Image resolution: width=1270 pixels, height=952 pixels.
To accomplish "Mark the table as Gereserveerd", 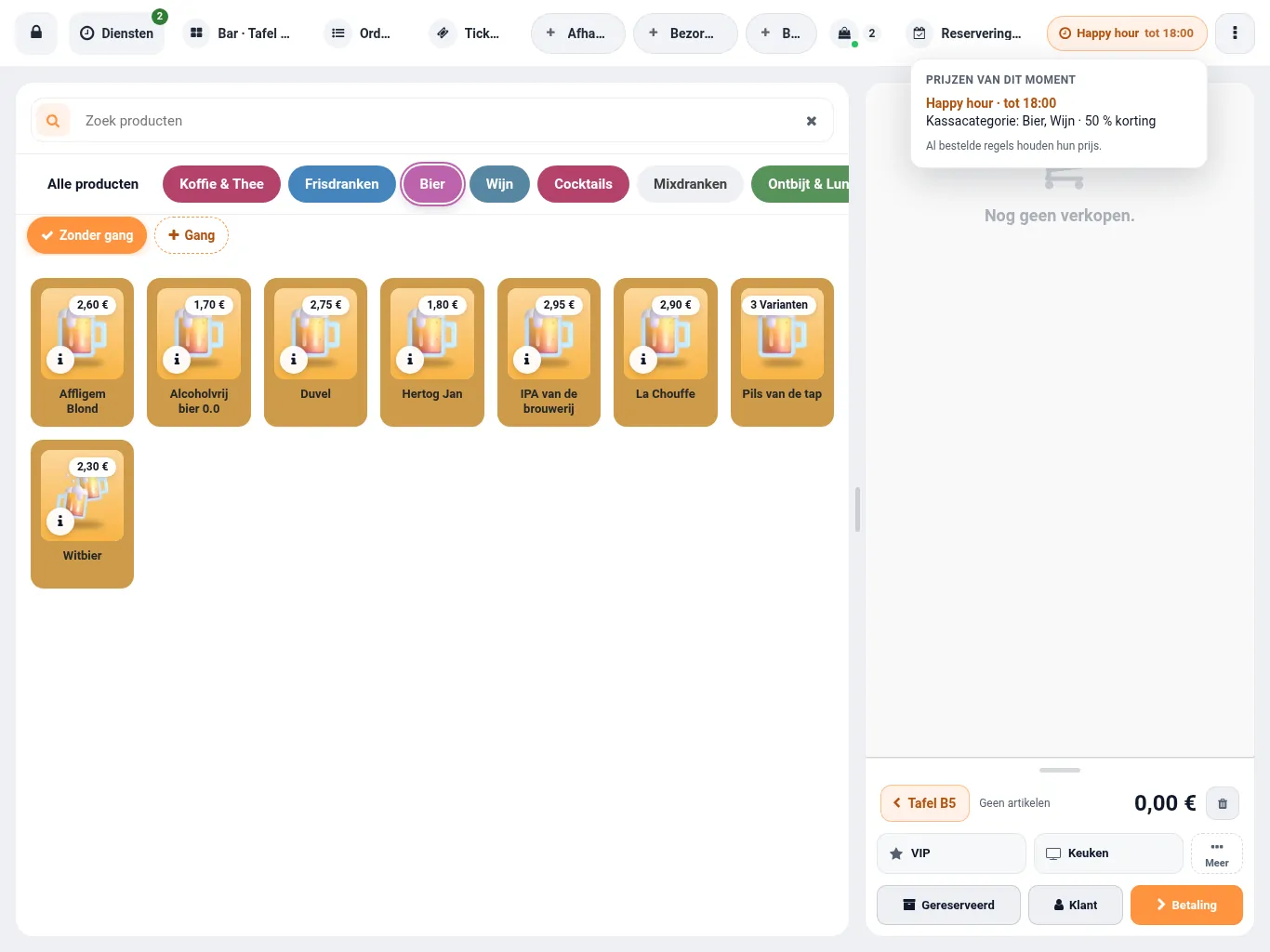I will 948,906.
